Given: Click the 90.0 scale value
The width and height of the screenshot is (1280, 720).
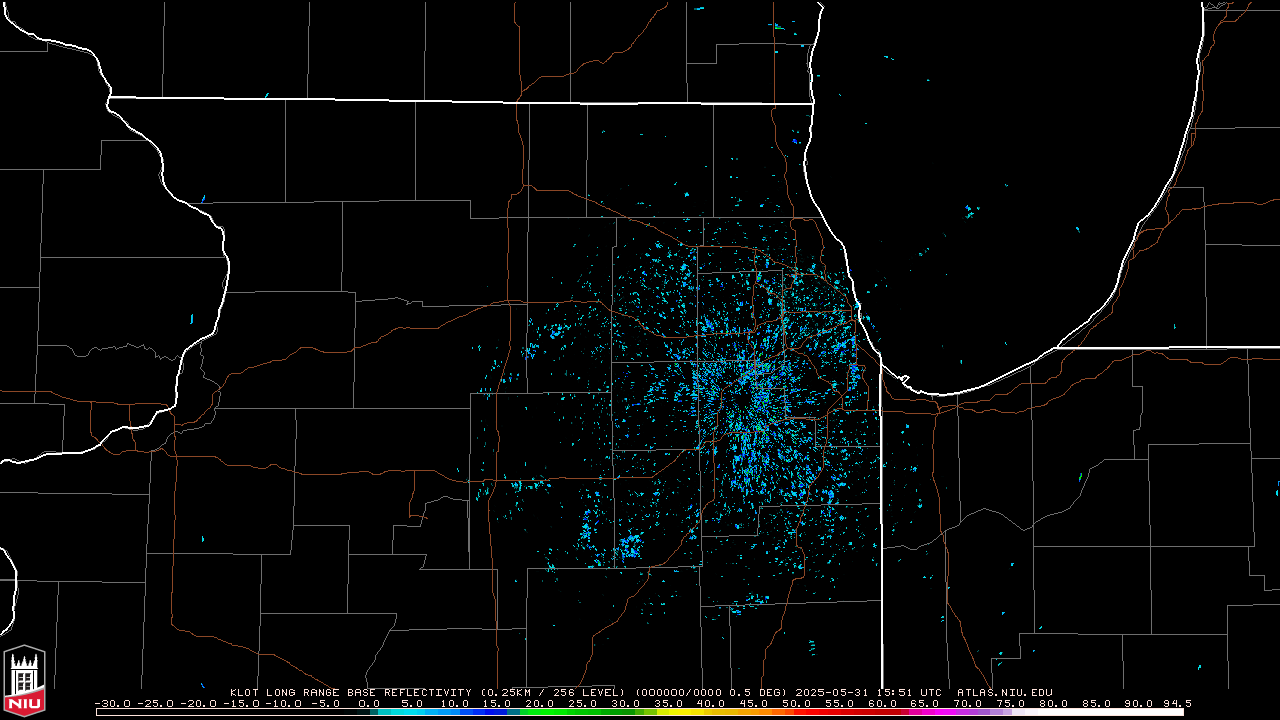Looking at the screenshot, I should click(x=1139, y=703).
